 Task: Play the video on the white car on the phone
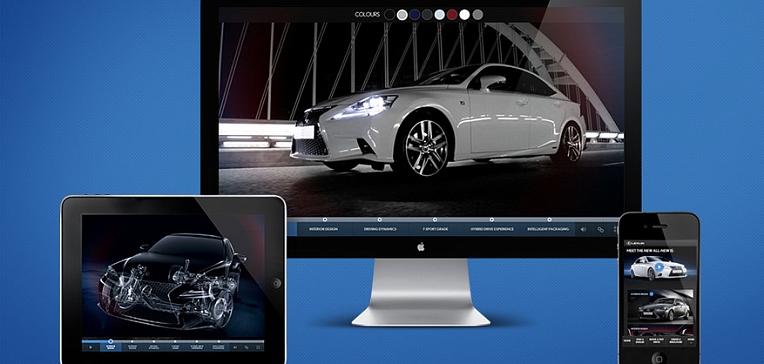click(659, 267)
